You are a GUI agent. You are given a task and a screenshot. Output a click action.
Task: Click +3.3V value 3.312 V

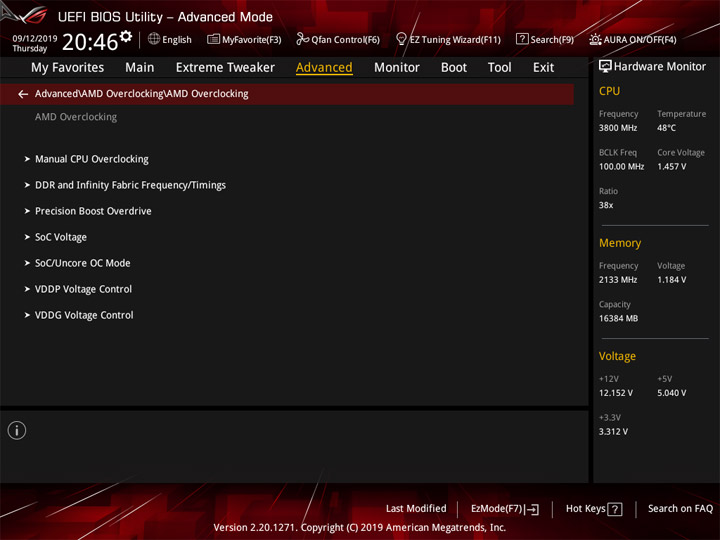(x=613, y=432)
